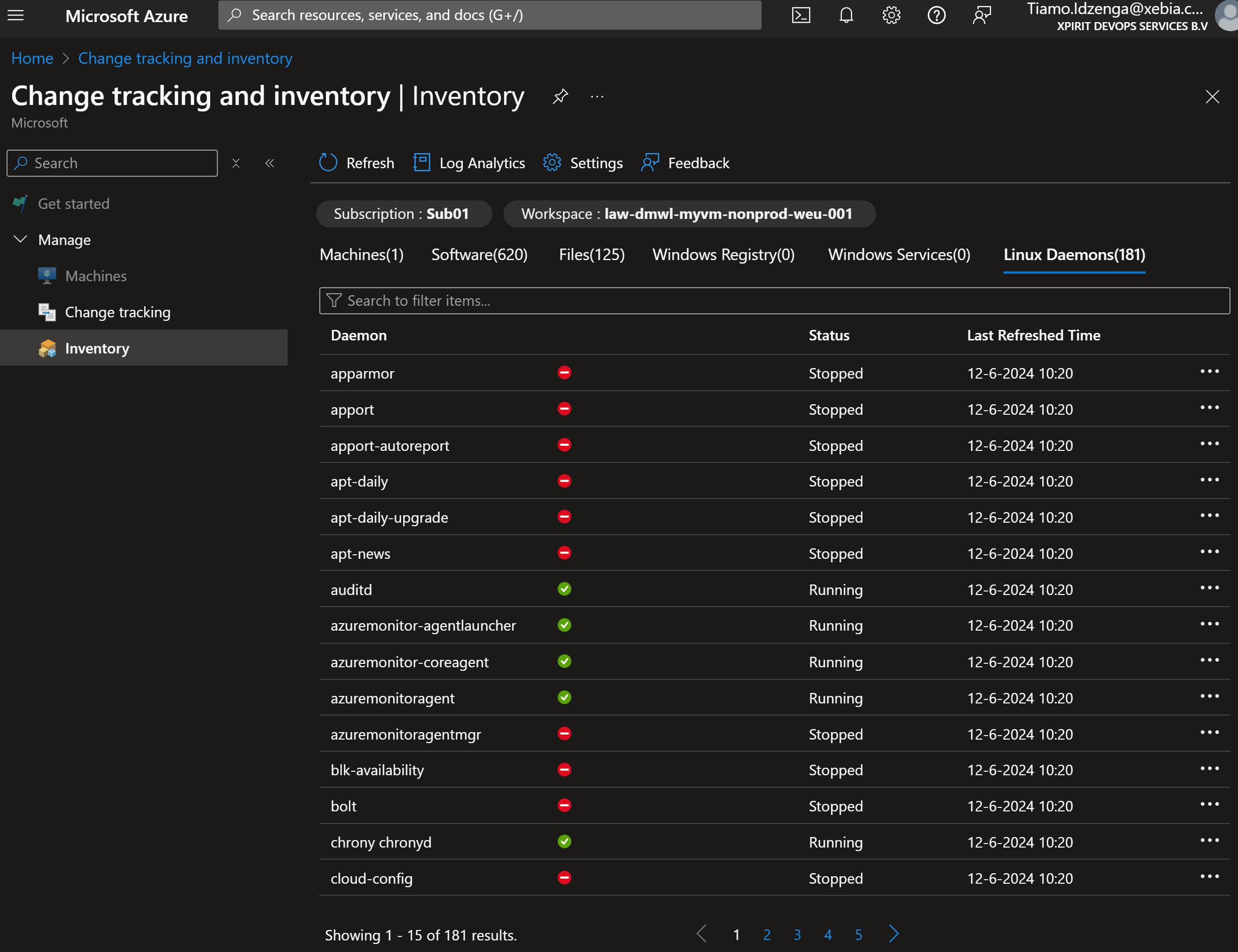Open the help question mark icon
The image size is (1238, 952).
point(937,15)
